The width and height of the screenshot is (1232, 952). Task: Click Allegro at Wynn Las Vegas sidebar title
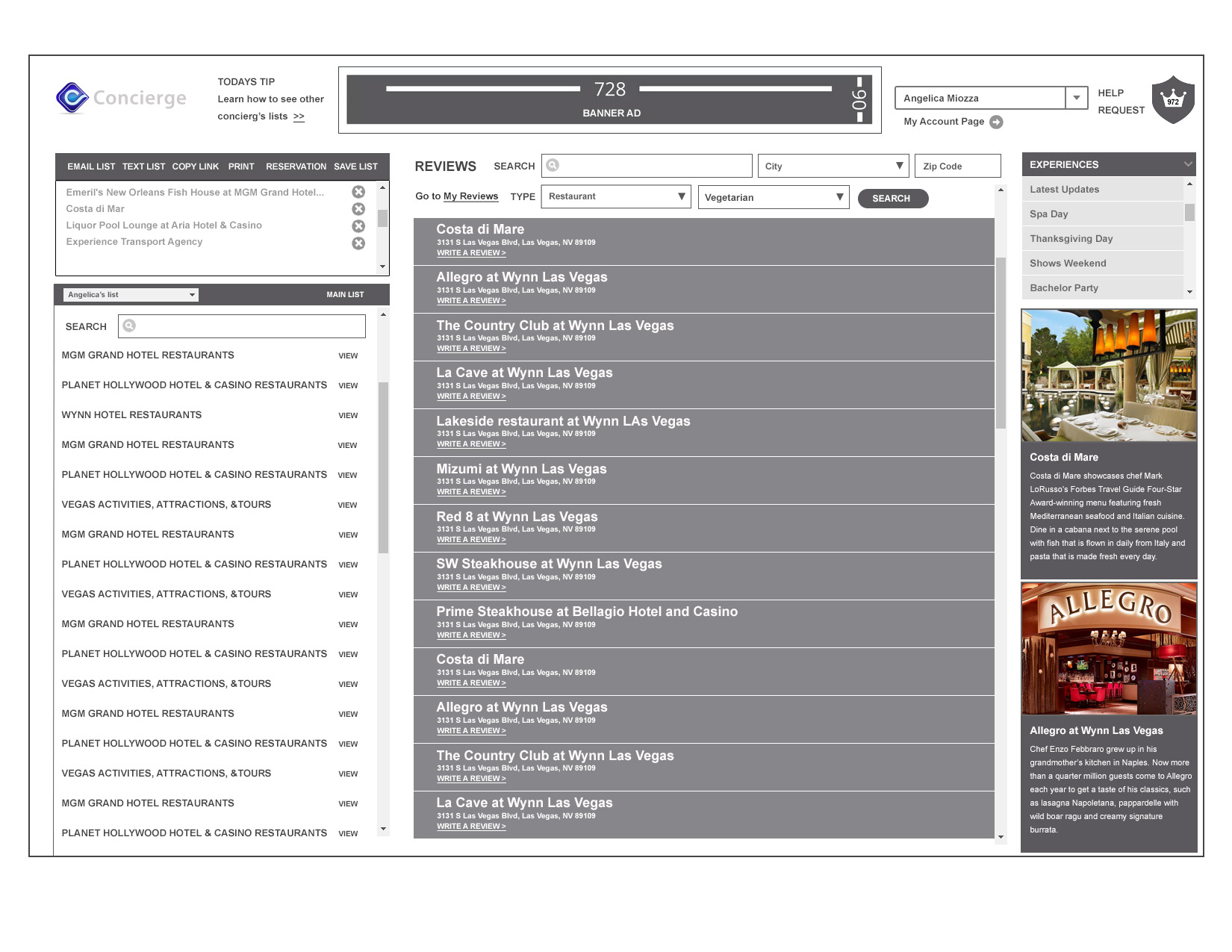coord(1096,731)
